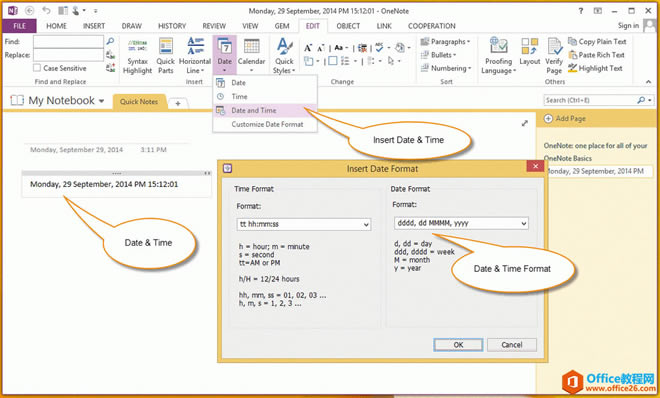Click into the Find text field
The image size is (660, 398).
[68, 42]
